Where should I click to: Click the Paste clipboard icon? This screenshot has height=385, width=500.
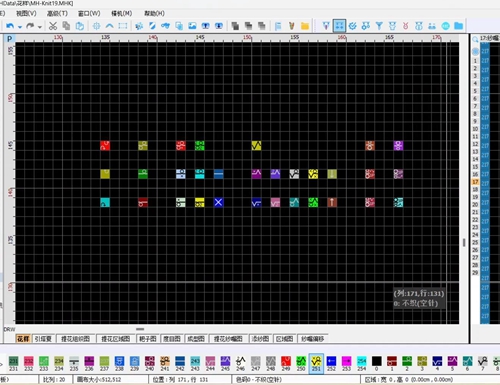click(x=80, y=26)
